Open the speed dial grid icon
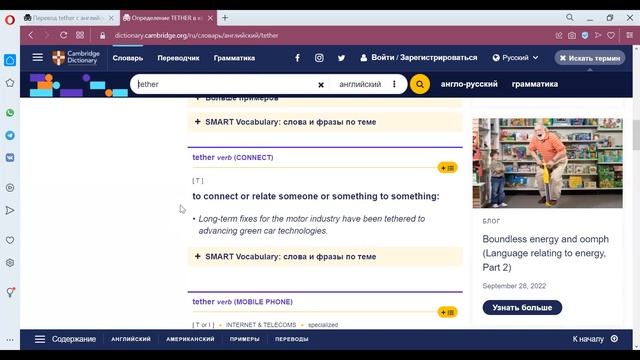The height and width of the screenshot is (360, 640). click(80, 36)
